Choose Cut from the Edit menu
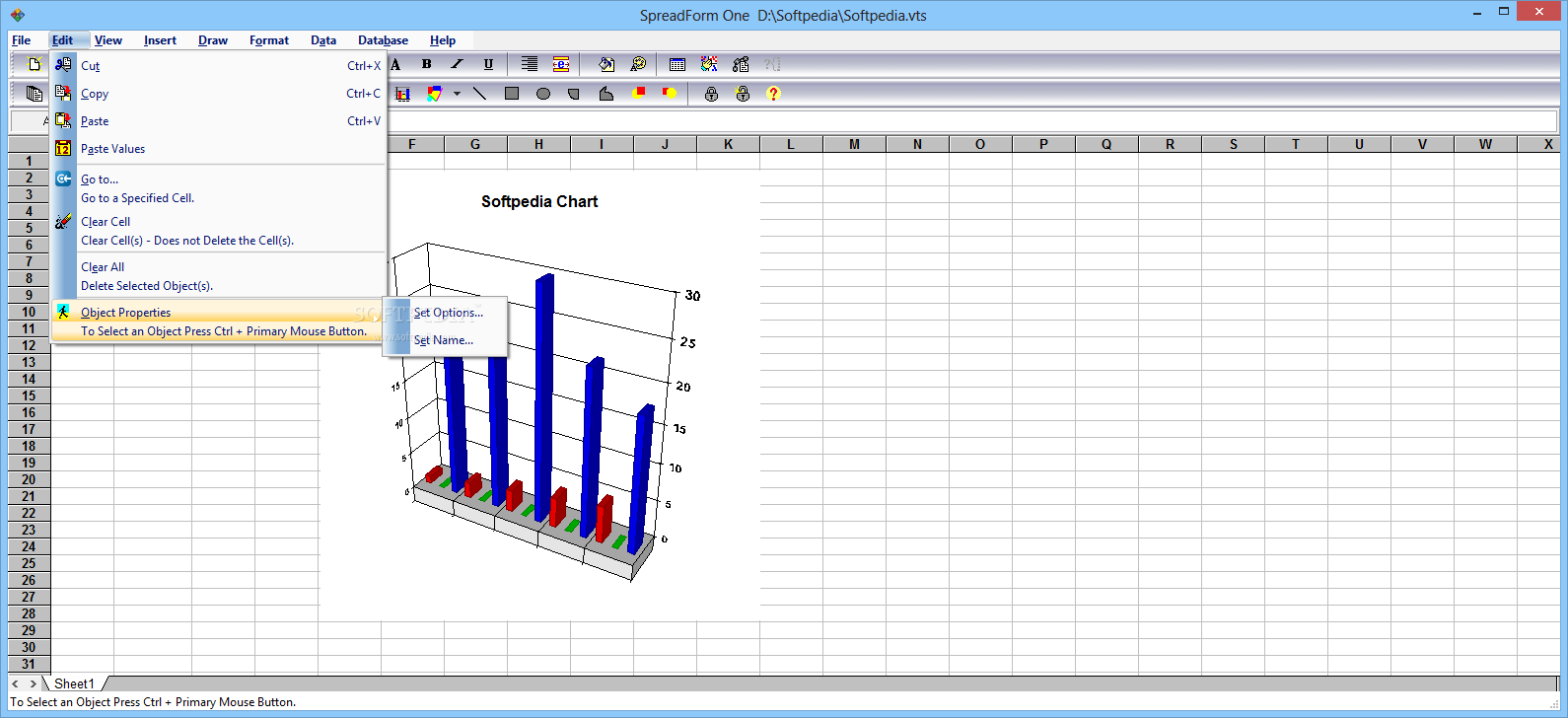The height and width of the screenshot is (718, 1568). click(218, 66)
